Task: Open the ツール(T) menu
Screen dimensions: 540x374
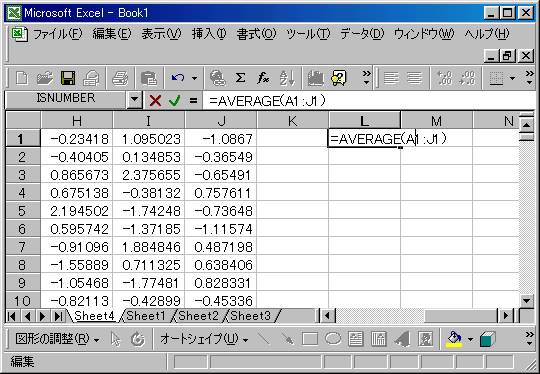Action: point(308,34)
